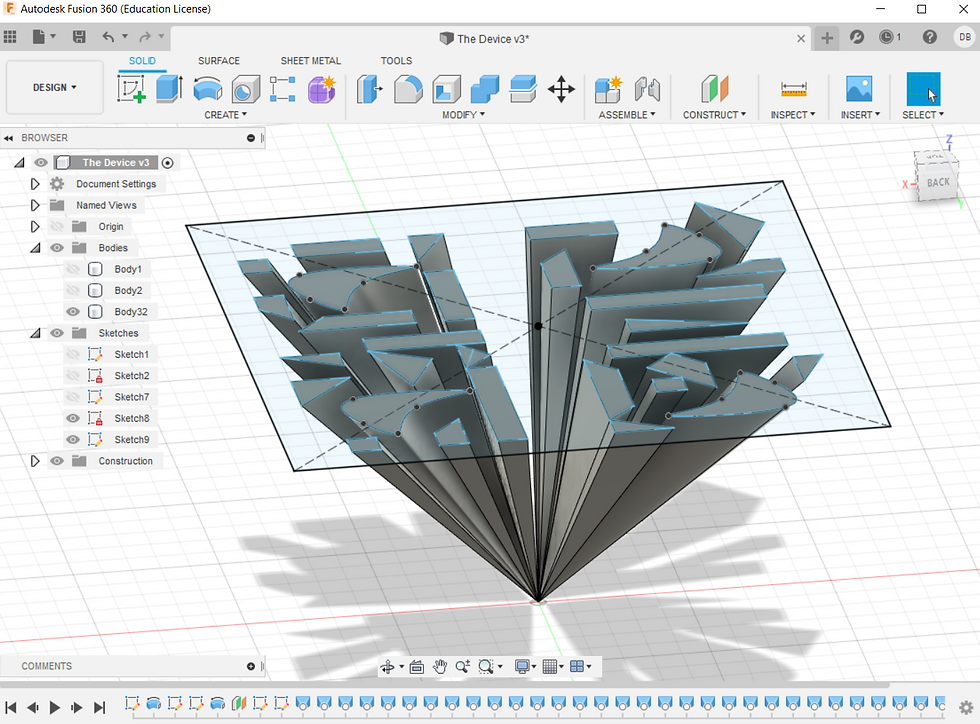980x724 pixels.
Task: Select the Move/Copy tool
Action: point(561,89)
